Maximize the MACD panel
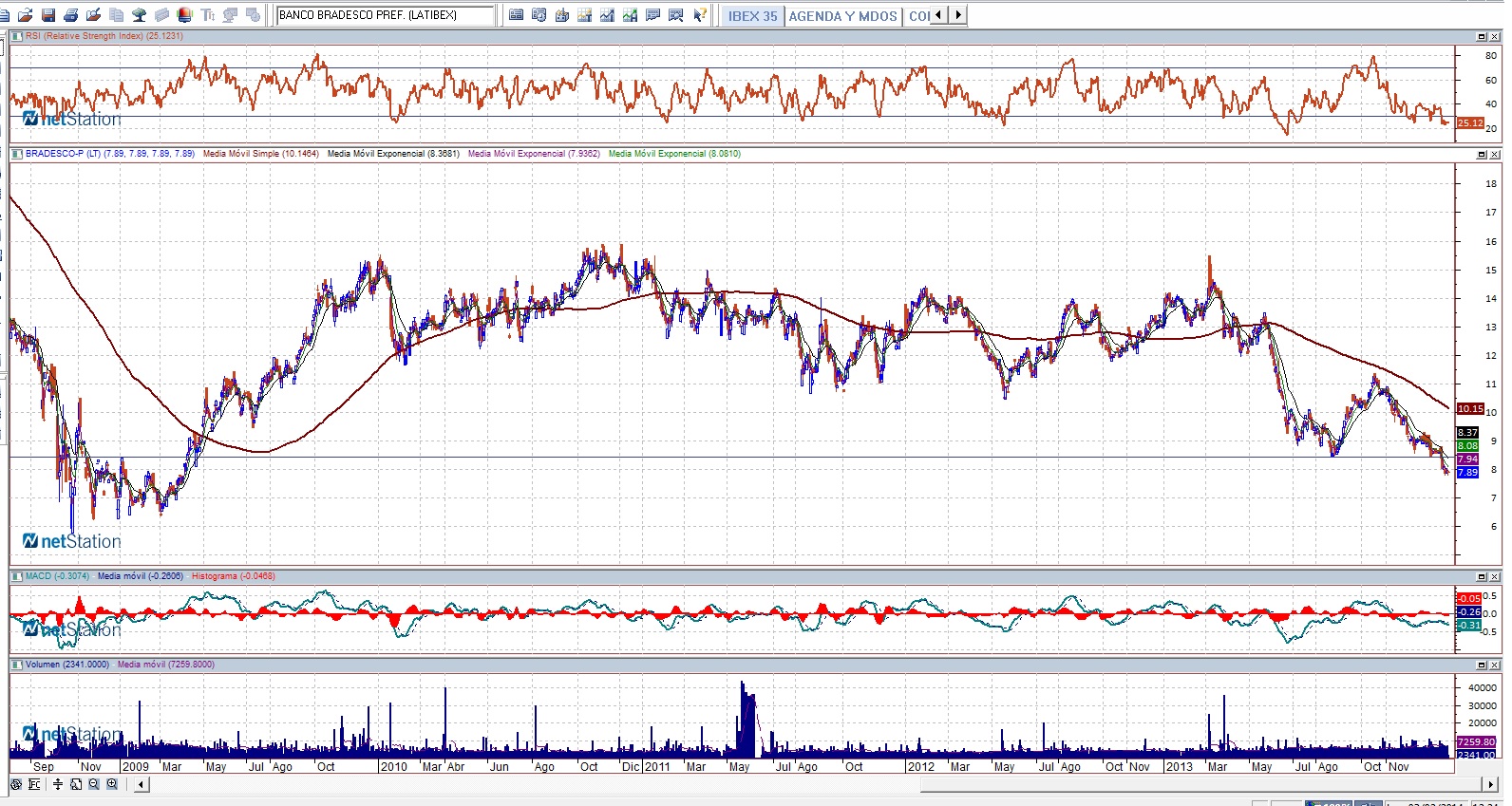1512x806 pixels. coord(1482,576)
